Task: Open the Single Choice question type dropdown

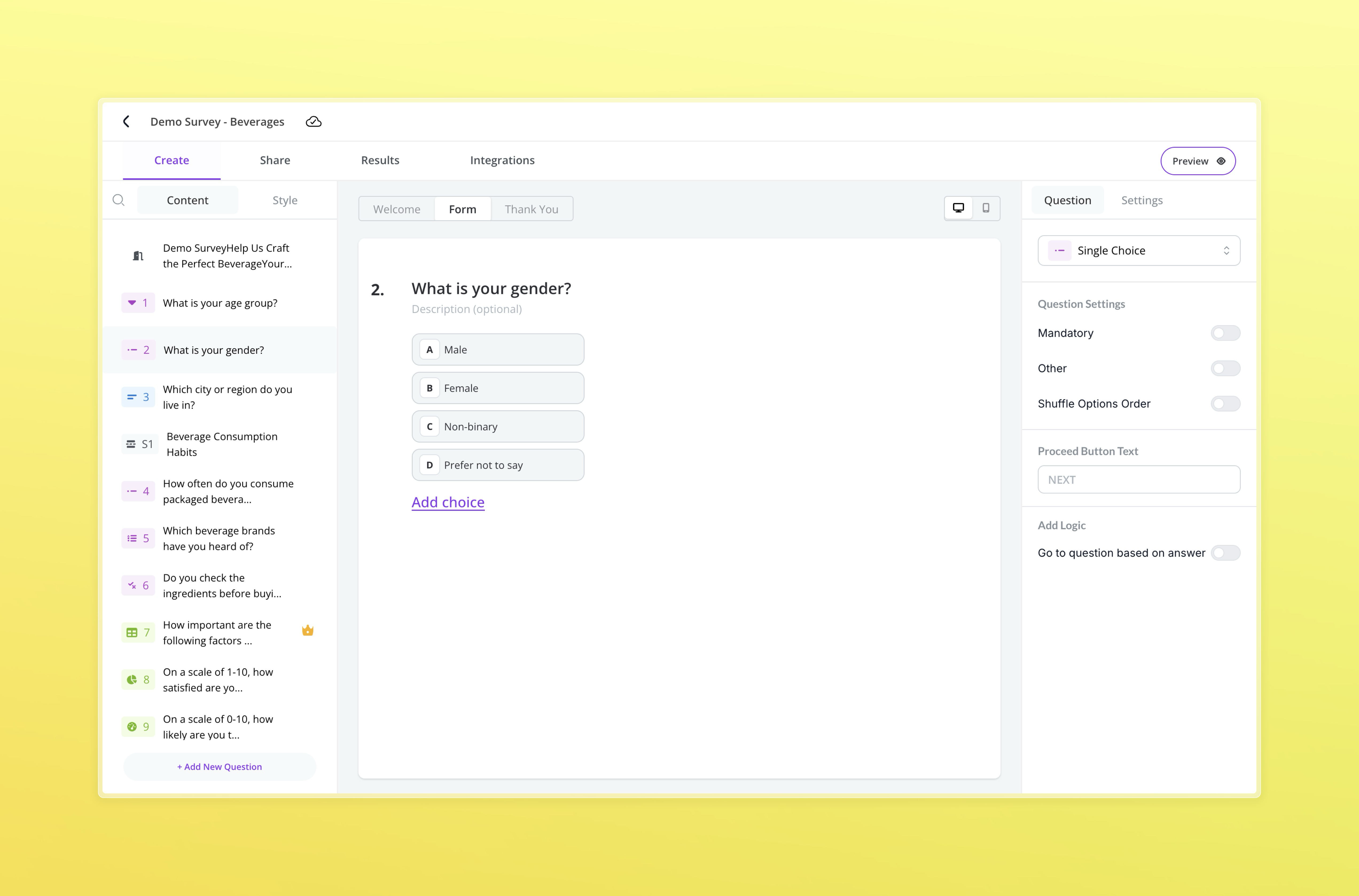Action: click(x=1139, y=250)
